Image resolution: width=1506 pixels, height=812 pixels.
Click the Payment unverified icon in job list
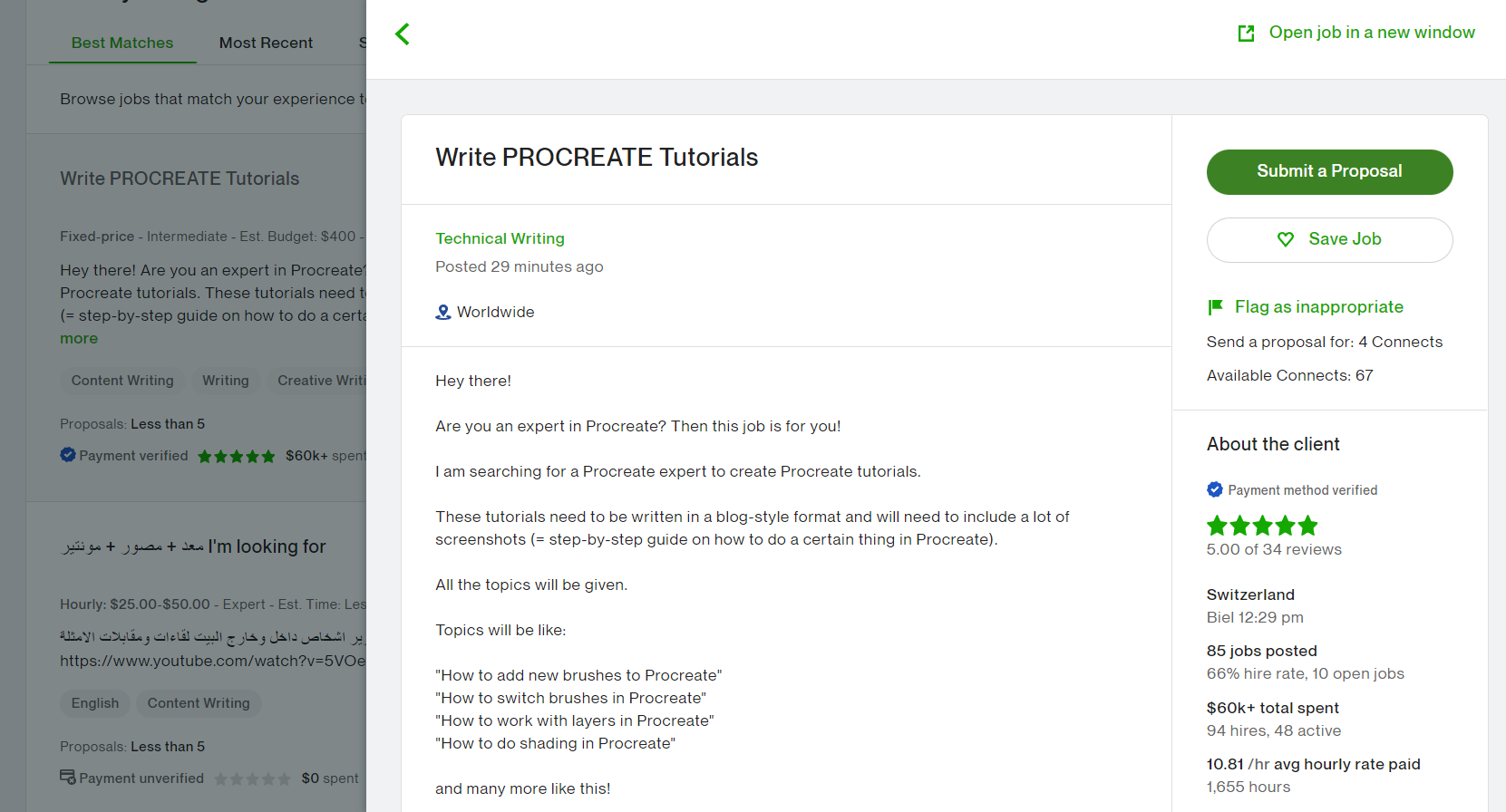[68, 778]
